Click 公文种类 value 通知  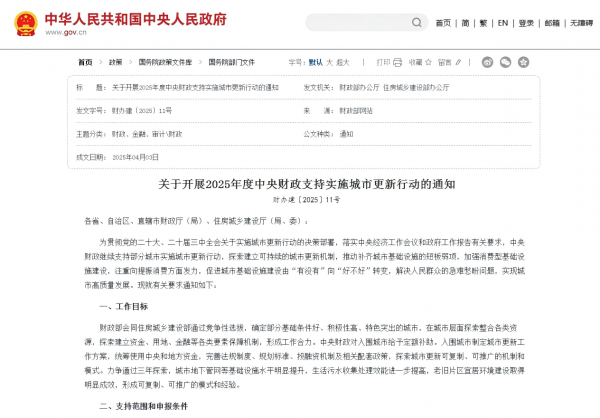coord(346,134)
